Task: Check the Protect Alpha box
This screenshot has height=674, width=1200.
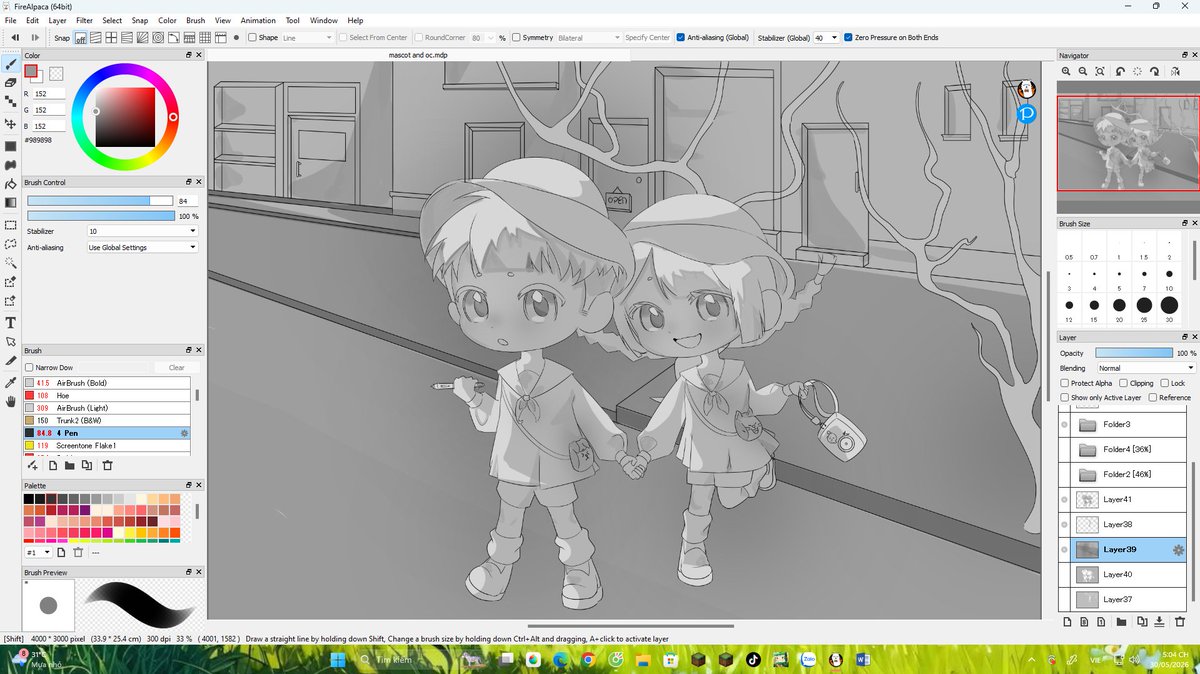Action: point(1065,383)
